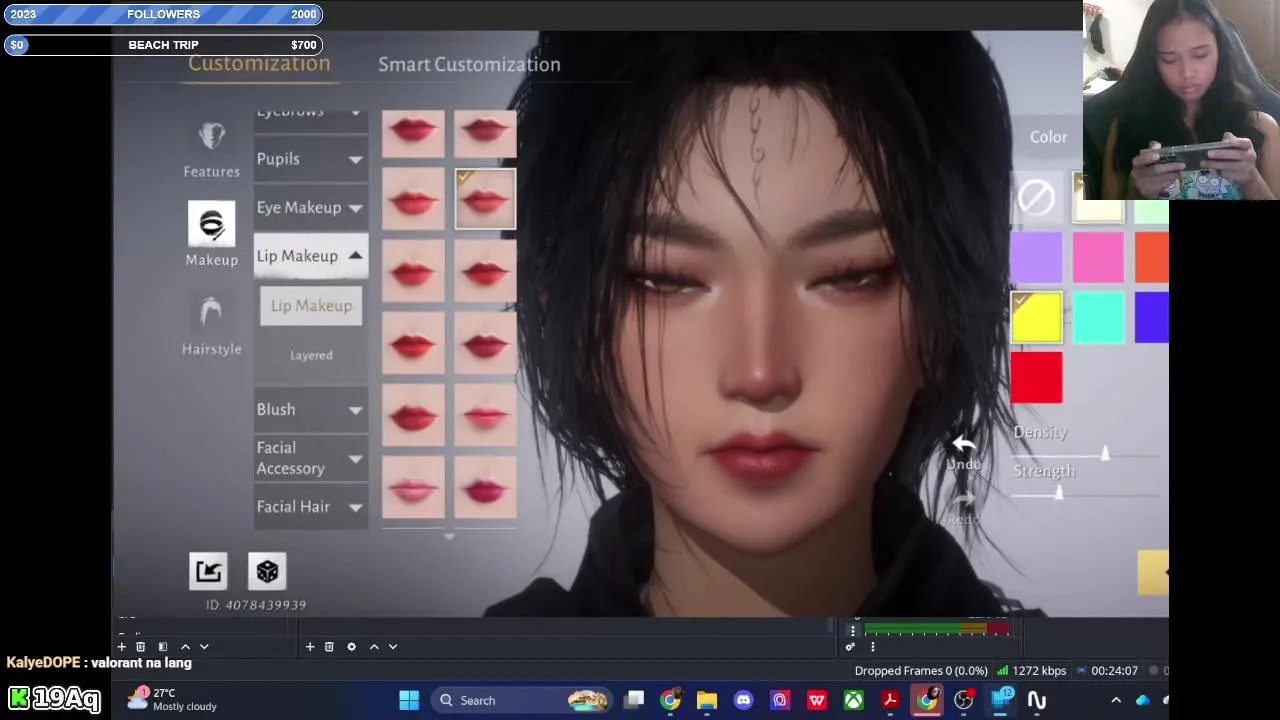Switch to the Customization tab
The image size is (1280, 720).
259,63
